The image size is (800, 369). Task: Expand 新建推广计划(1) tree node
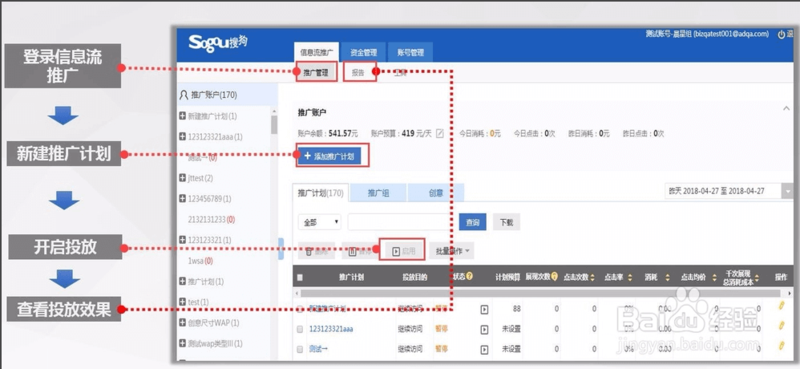tap(183, 116)
